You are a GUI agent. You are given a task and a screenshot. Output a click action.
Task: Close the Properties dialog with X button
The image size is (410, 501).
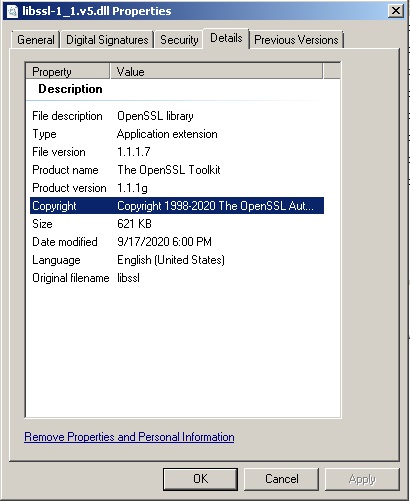[396, 11]
